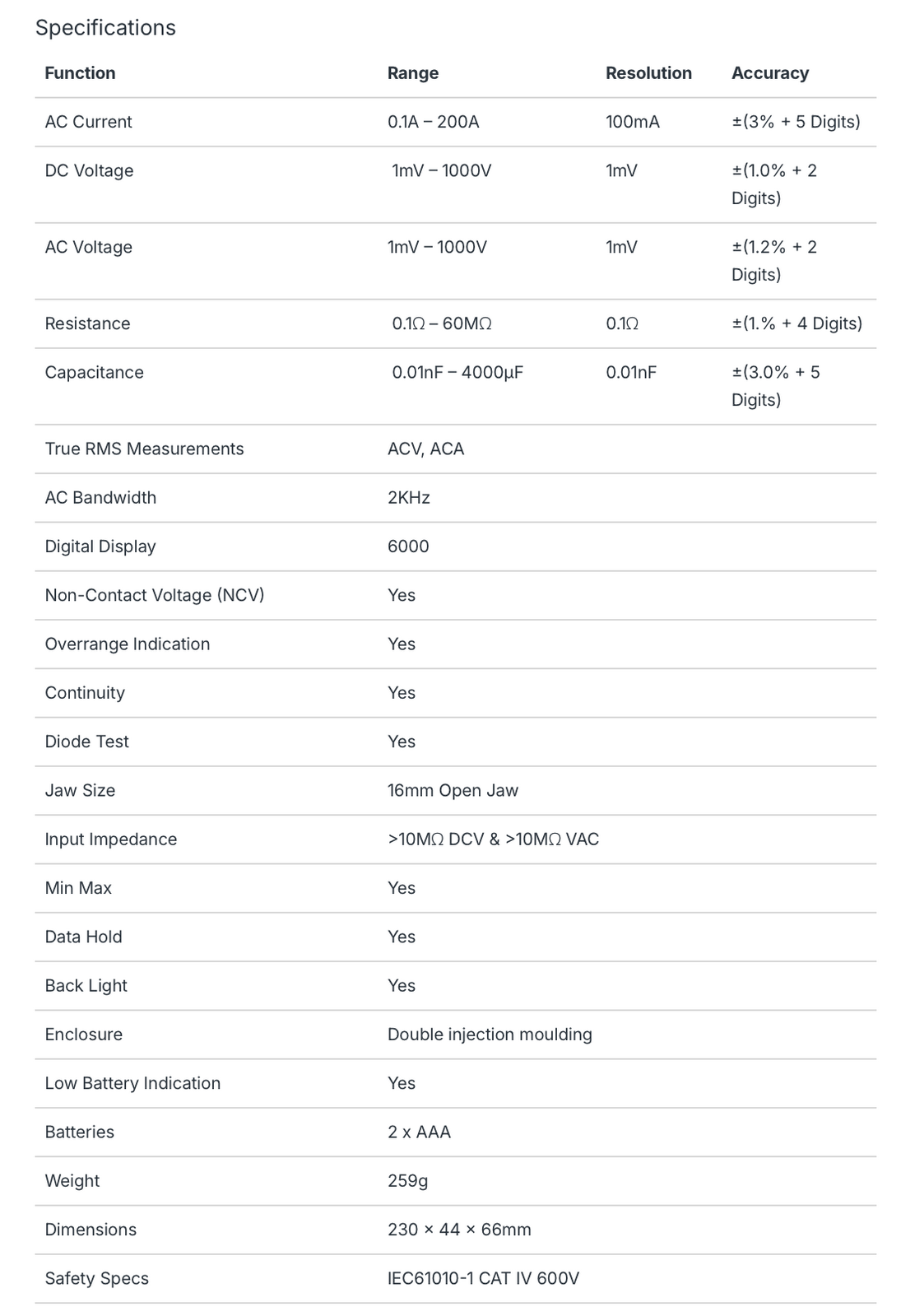Select Double injection moulding text

click(490, 1035)
